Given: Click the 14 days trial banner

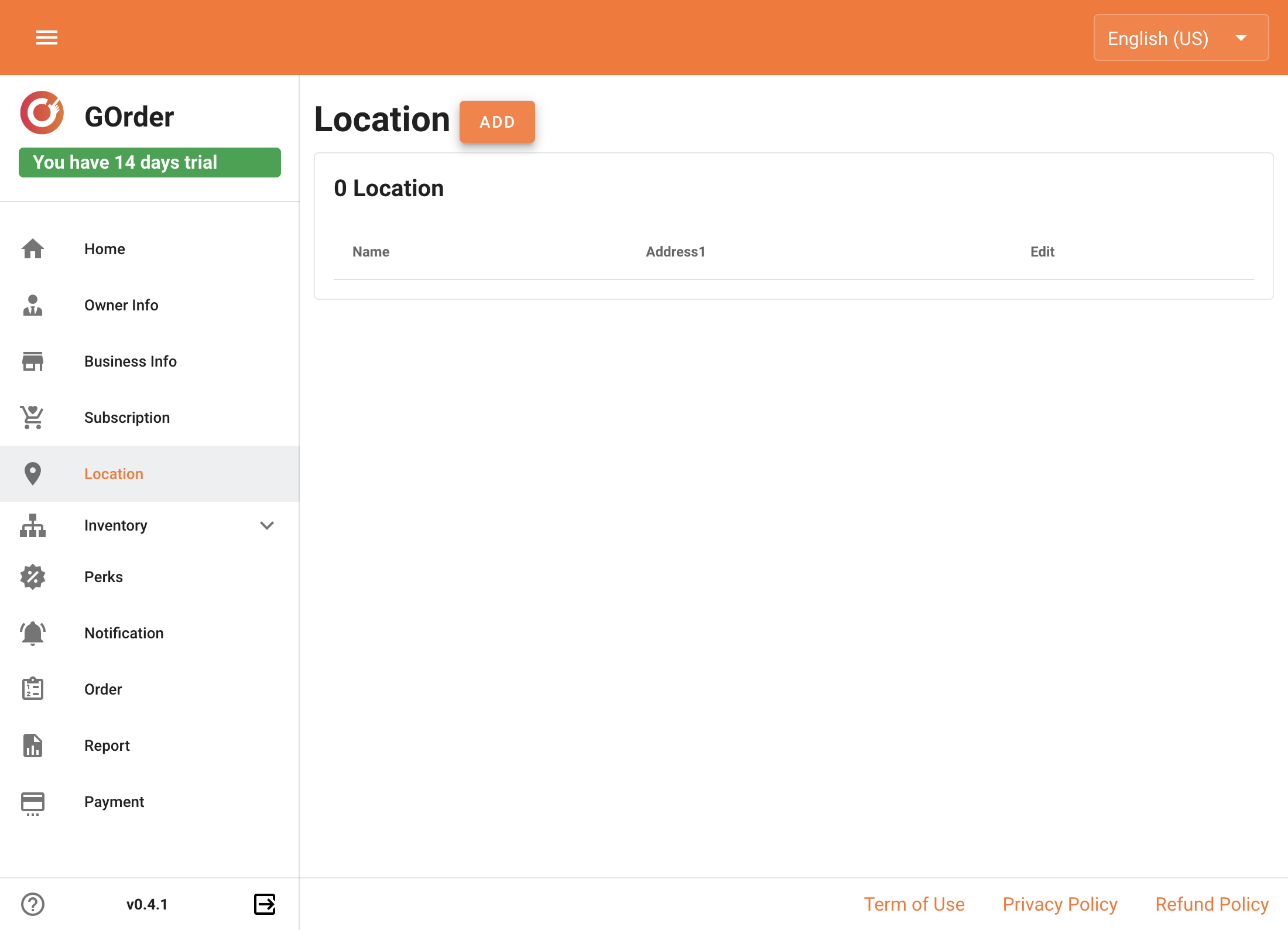Looking at the screenshot, I should 150,162.
